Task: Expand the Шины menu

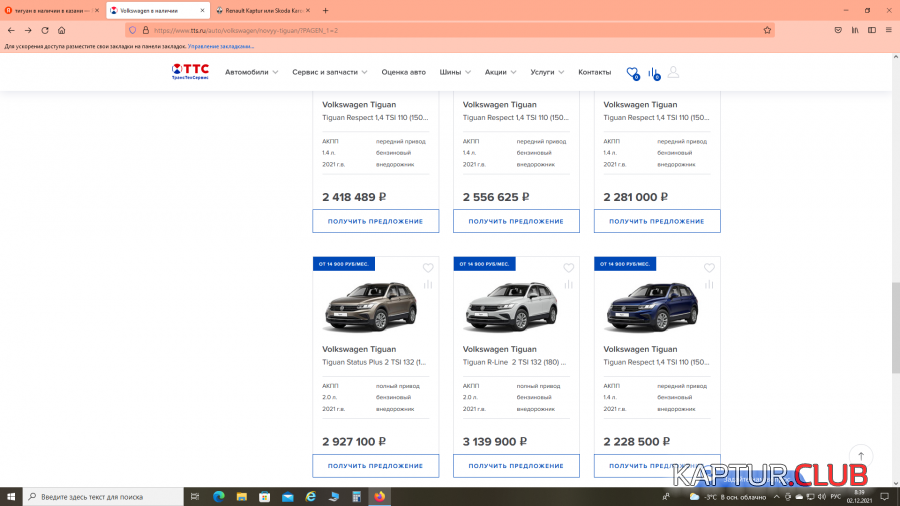Action: pyautogui.click(x=455, y=72)
